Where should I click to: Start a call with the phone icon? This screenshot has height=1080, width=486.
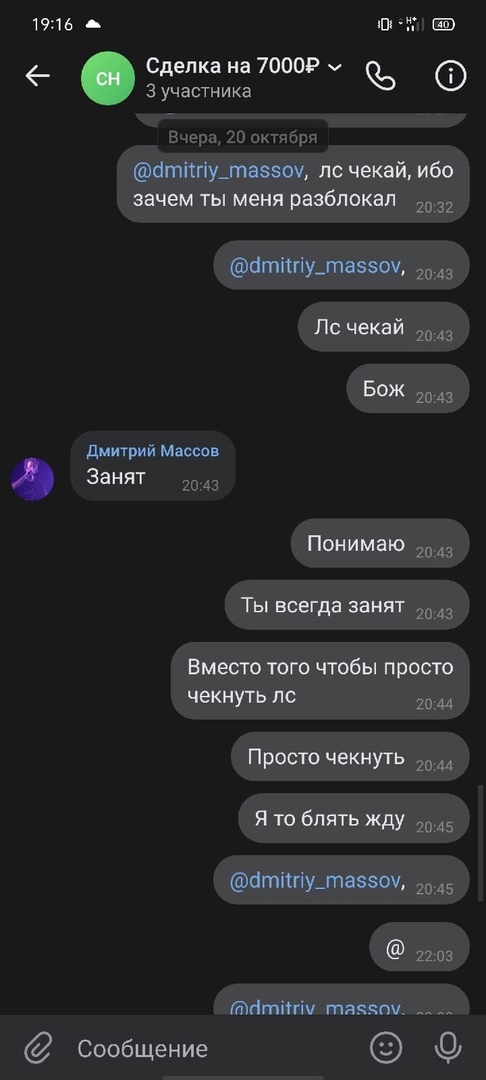click(380, 76)
